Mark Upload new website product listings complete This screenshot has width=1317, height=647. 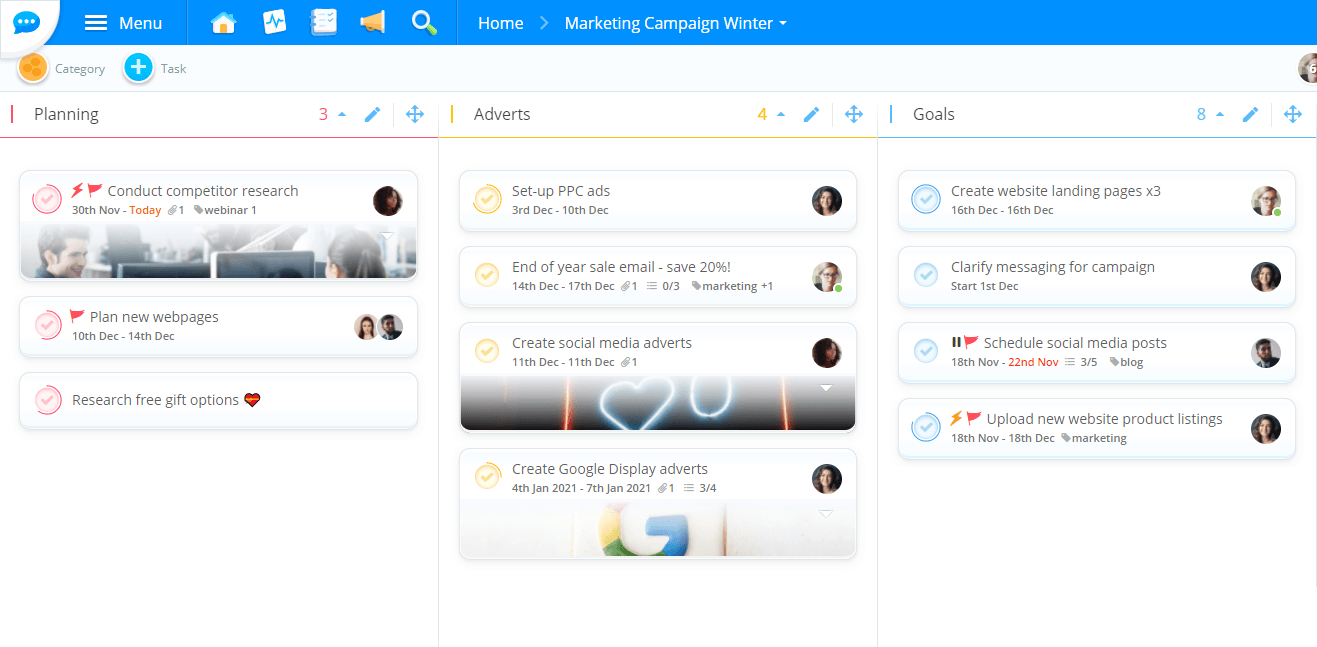point(926,427)
